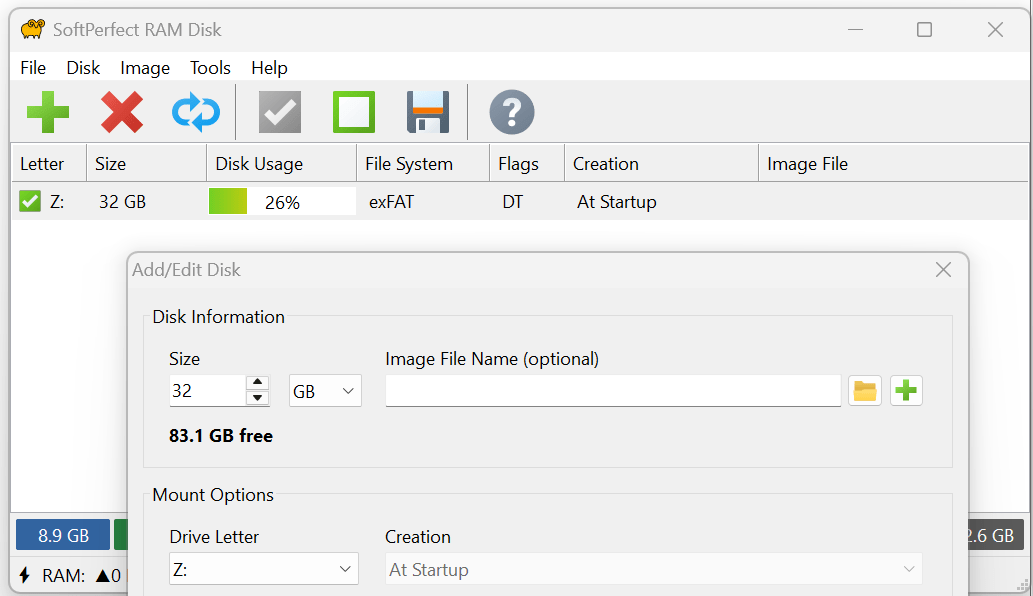
Task: Click the green plus Add Disk toolbar icon
Action: point(48,112)
